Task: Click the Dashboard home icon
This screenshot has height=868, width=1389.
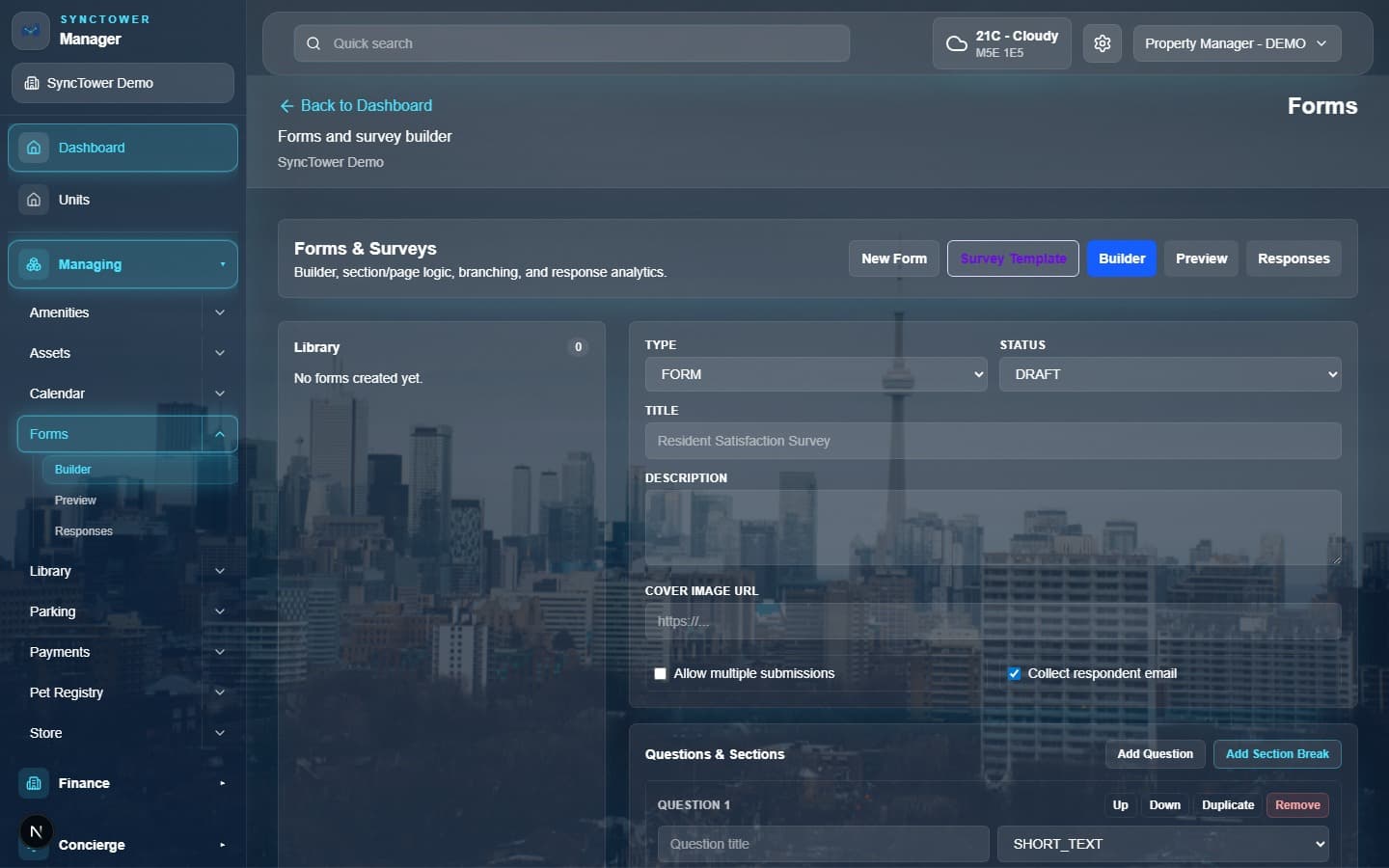Action: 34,148
